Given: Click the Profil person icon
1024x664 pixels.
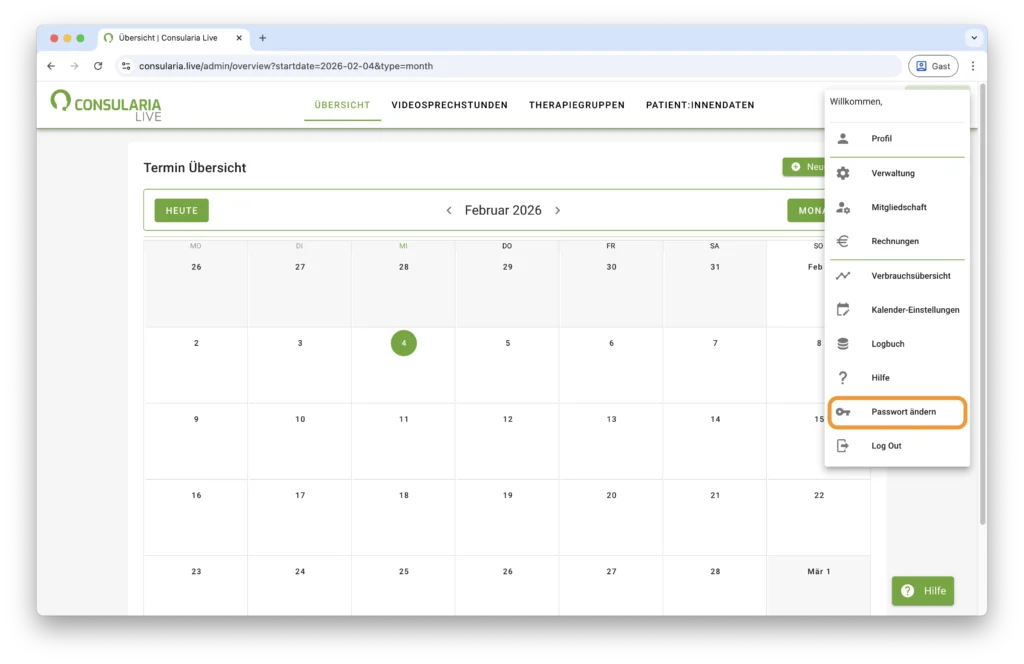Looking at the screenshot, I should 843,139.
